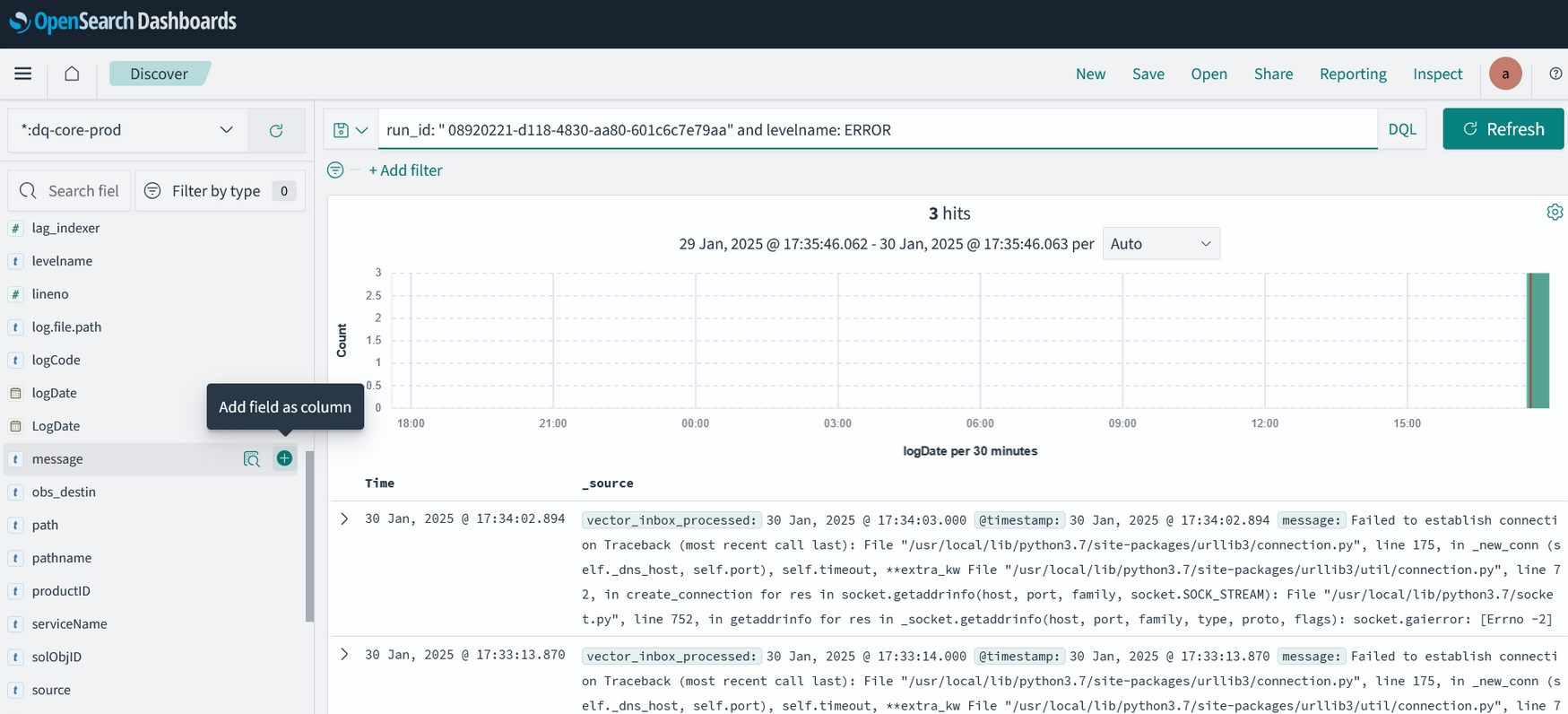
Task: Open the hamburger navigation menu
Action: 23,74
